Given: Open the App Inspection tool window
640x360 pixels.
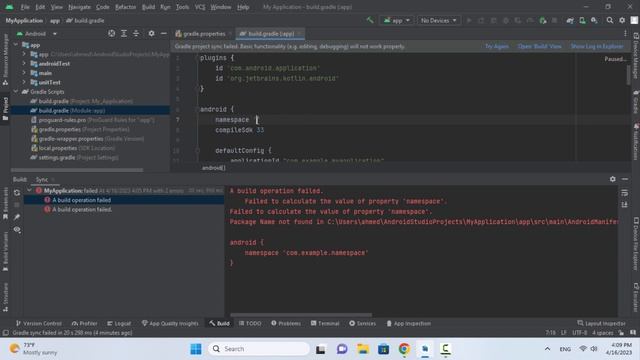Looking at the screenshot, I should click(x=408, y=323).
